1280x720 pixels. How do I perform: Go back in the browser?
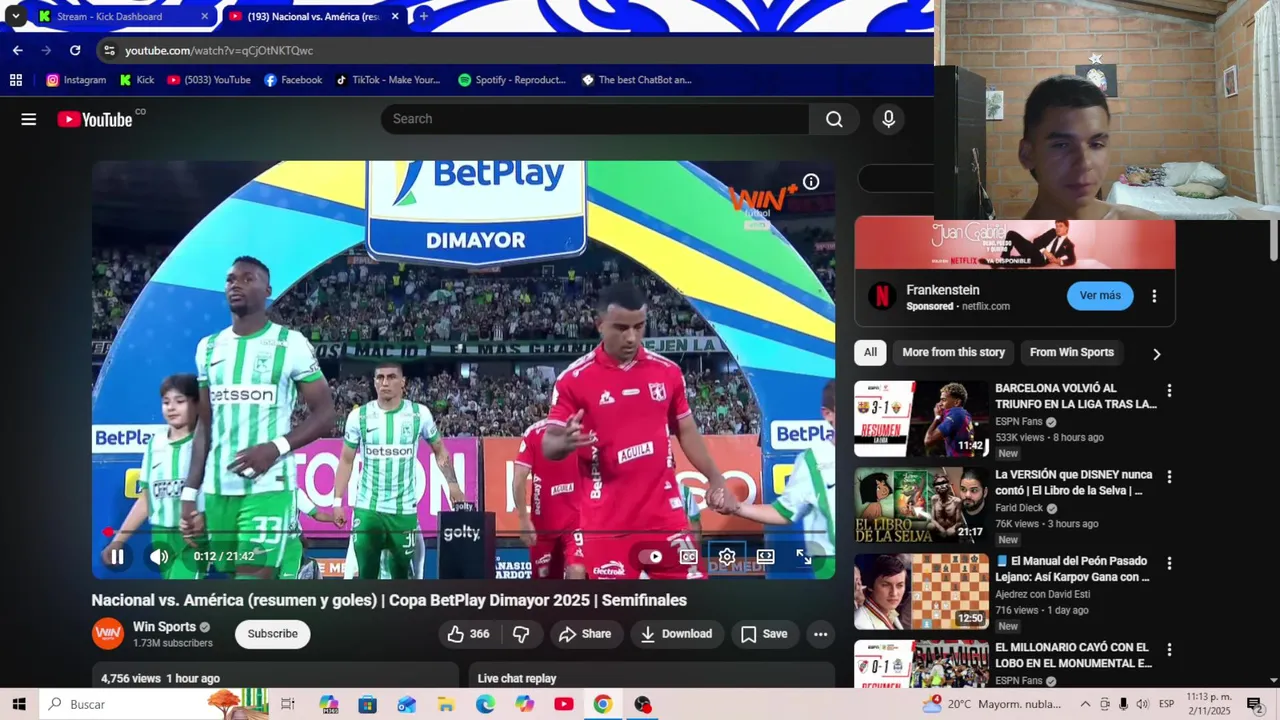17,50
